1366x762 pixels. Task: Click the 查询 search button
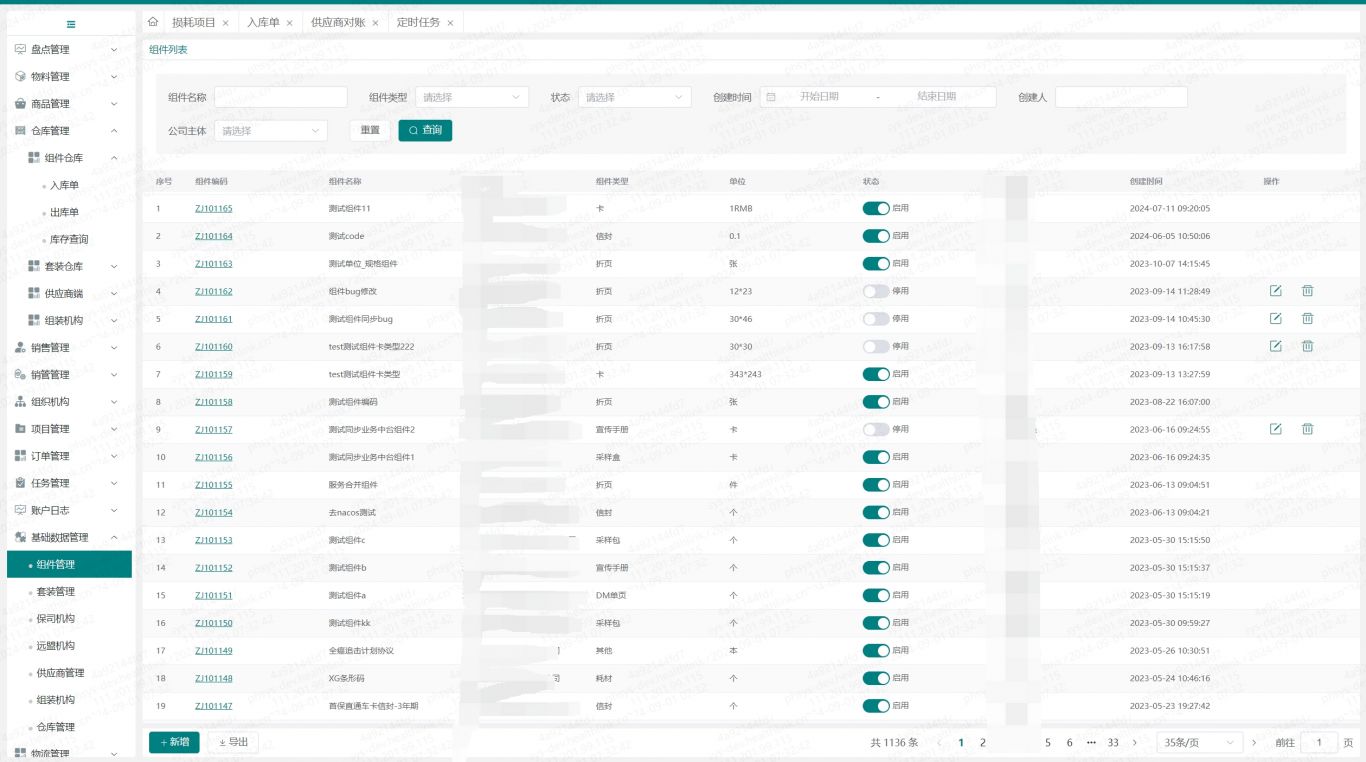tap(425, 130)
